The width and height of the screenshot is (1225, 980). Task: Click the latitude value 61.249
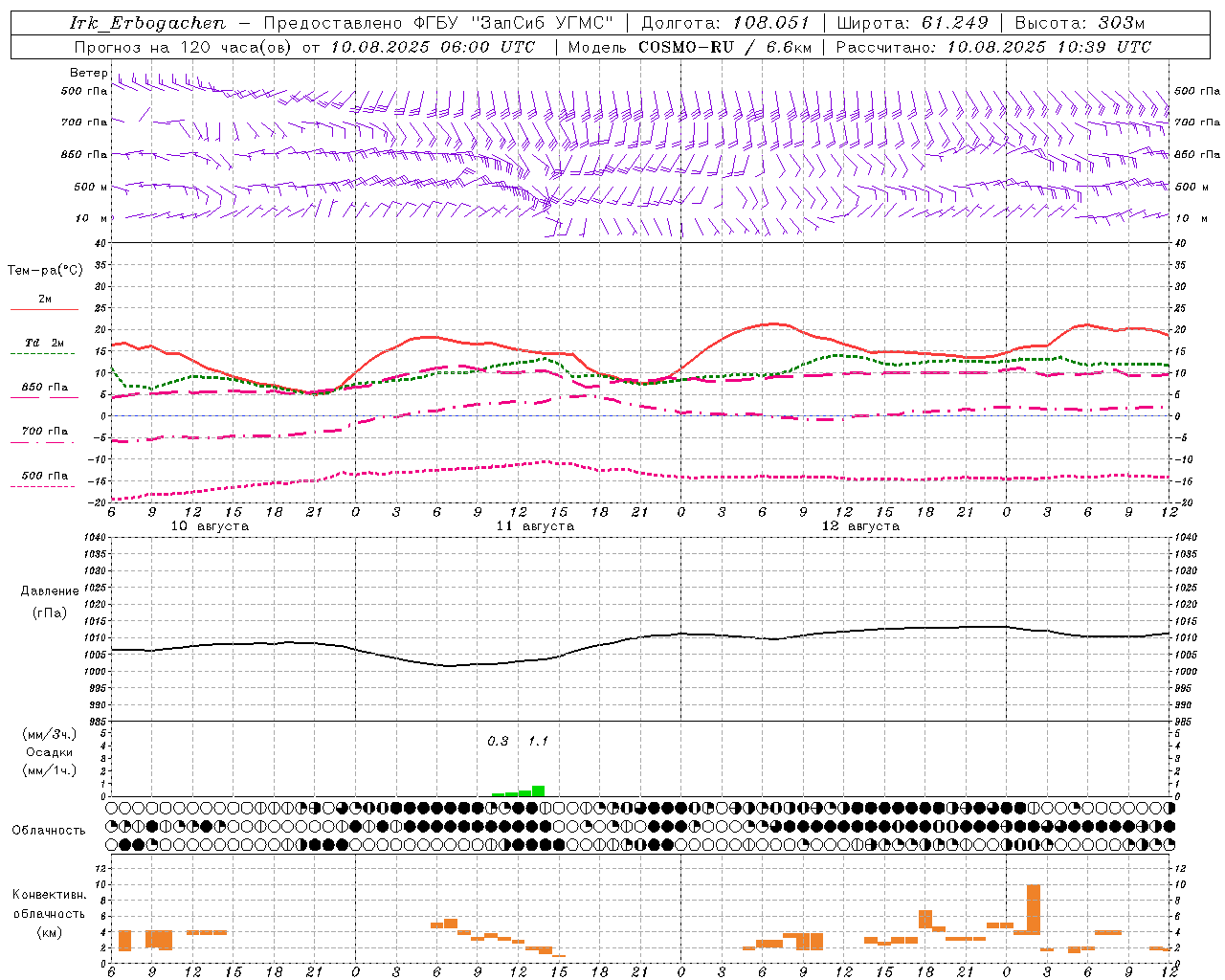tap(955, 23)
